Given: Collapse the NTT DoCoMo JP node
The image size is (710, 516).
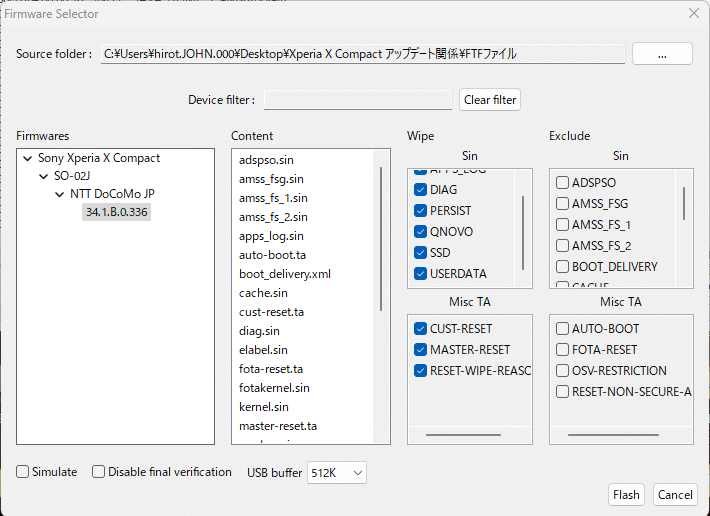Looking at the screenshot, I should tap(59, 194).
